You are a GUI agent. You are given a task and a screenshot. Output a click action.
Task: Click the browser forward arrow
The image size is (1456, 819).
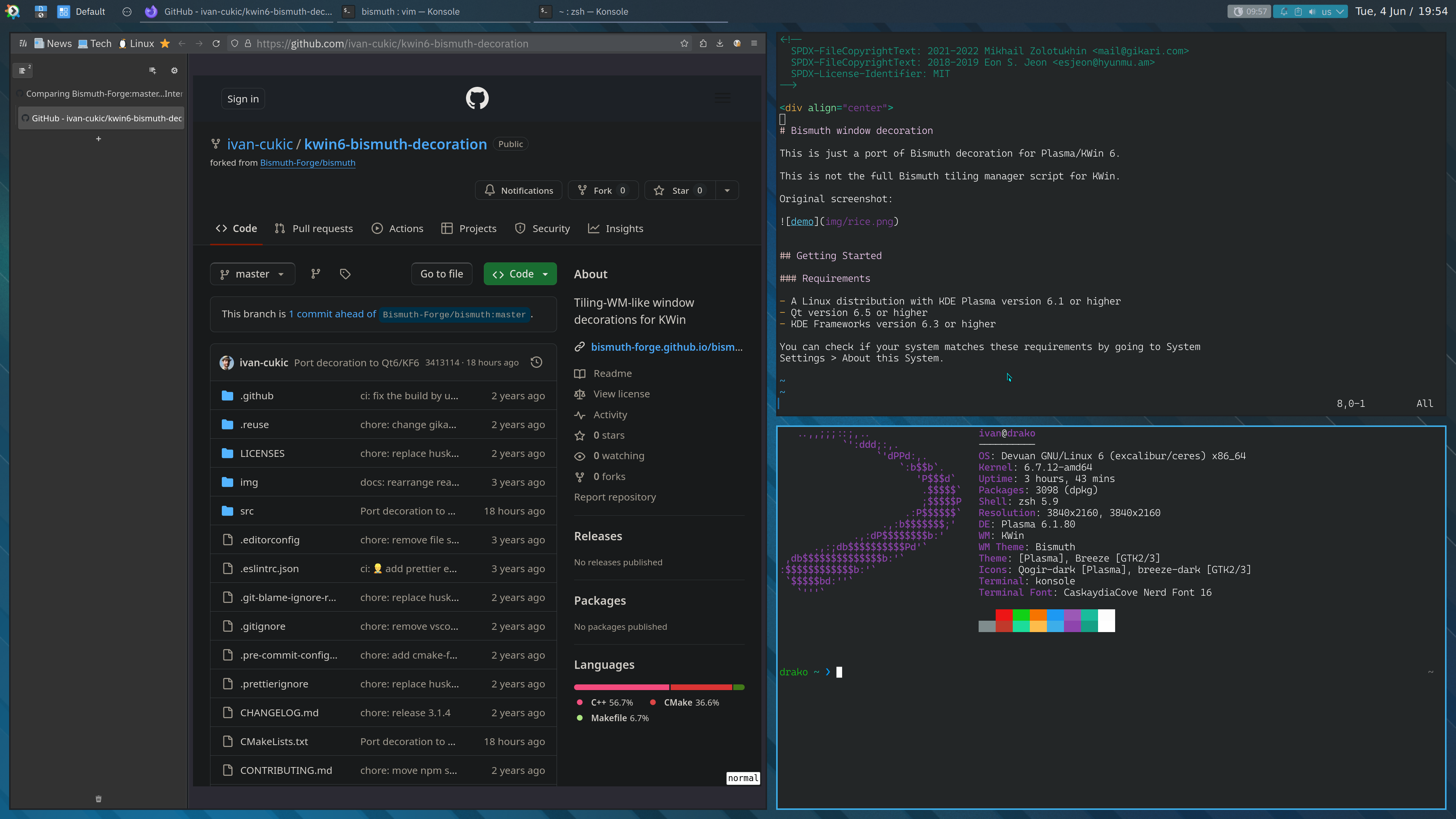click(199, 44)
